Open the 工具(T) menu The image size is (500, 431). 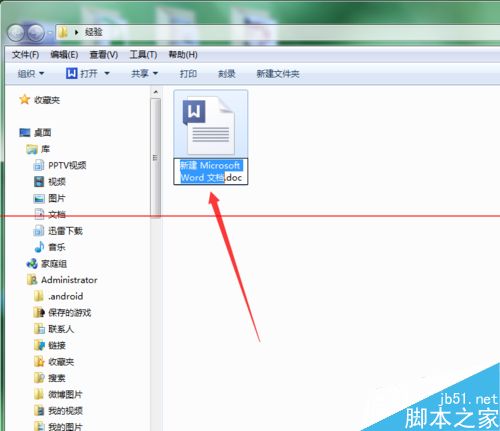pos(143,55)
